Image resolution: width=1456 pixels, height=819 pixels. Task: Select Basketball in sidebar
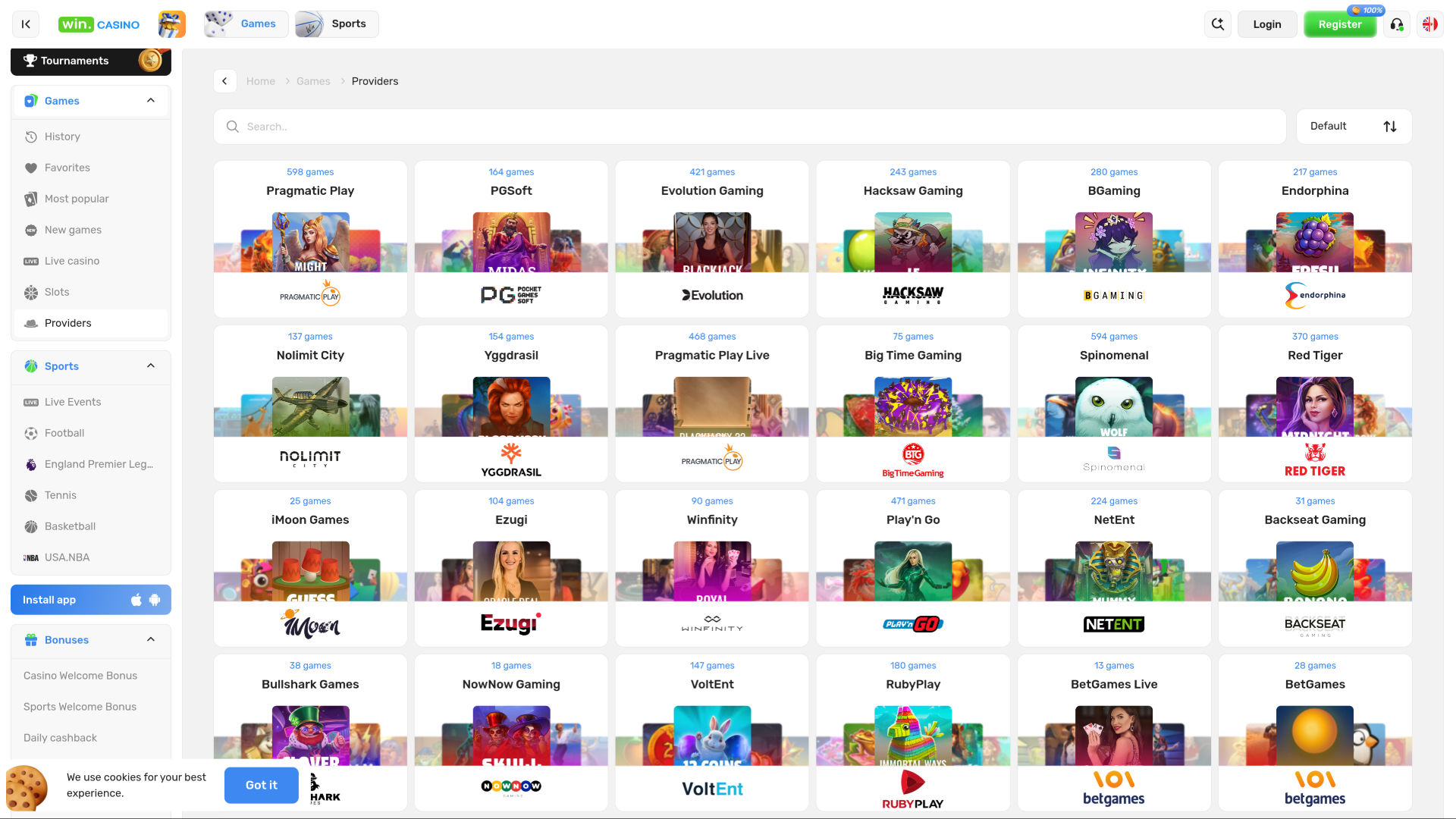click(91, 526)
